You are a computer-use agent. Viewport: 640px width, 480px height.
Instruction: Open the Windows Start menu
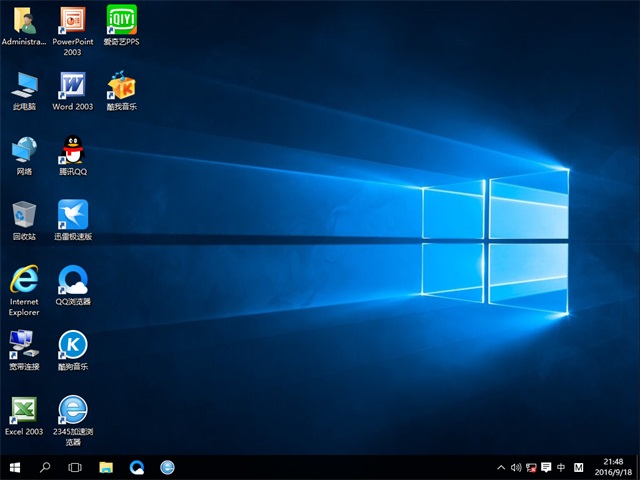[15, 467]
